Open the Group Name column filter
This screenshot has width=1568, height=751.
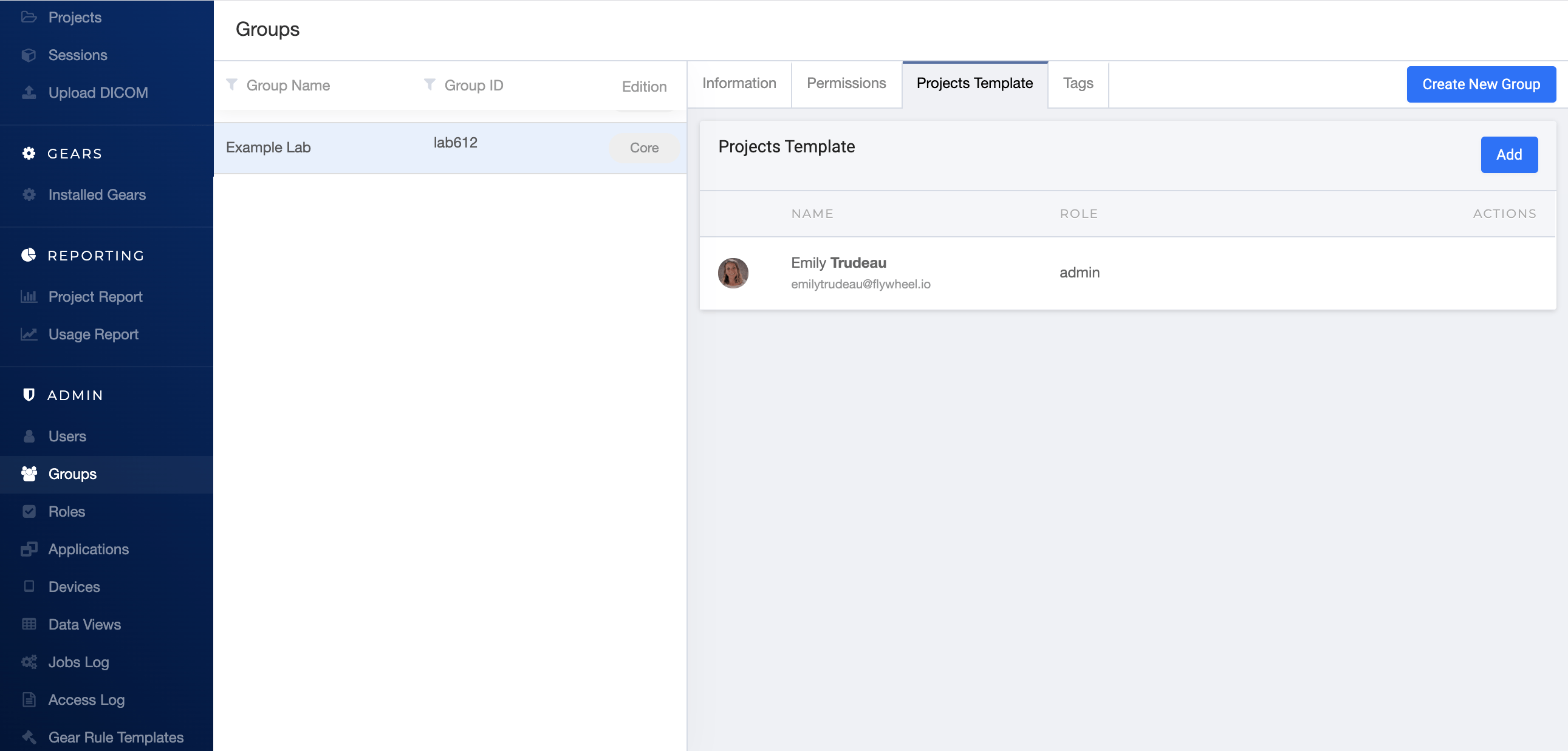click(232, 85)
